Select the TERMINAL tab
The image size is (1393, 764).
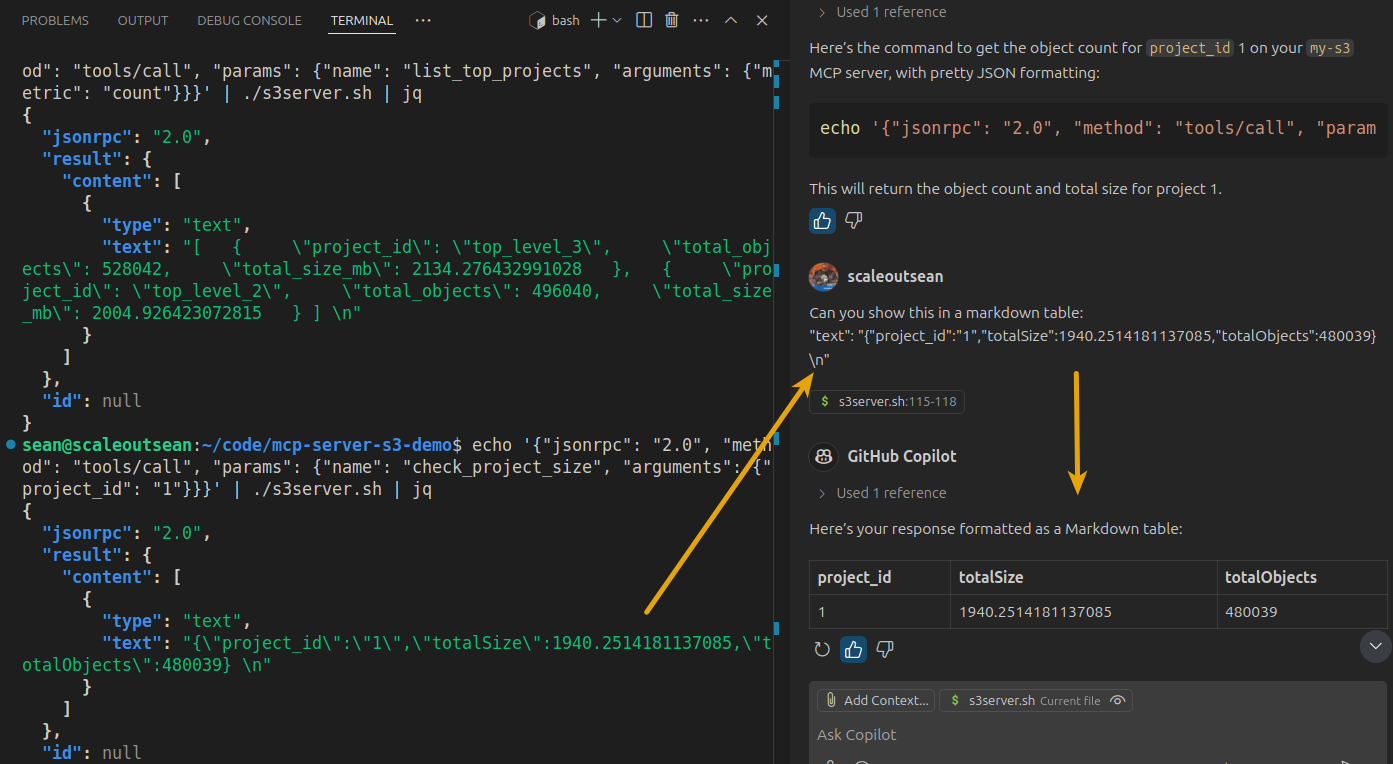[362, 20]
